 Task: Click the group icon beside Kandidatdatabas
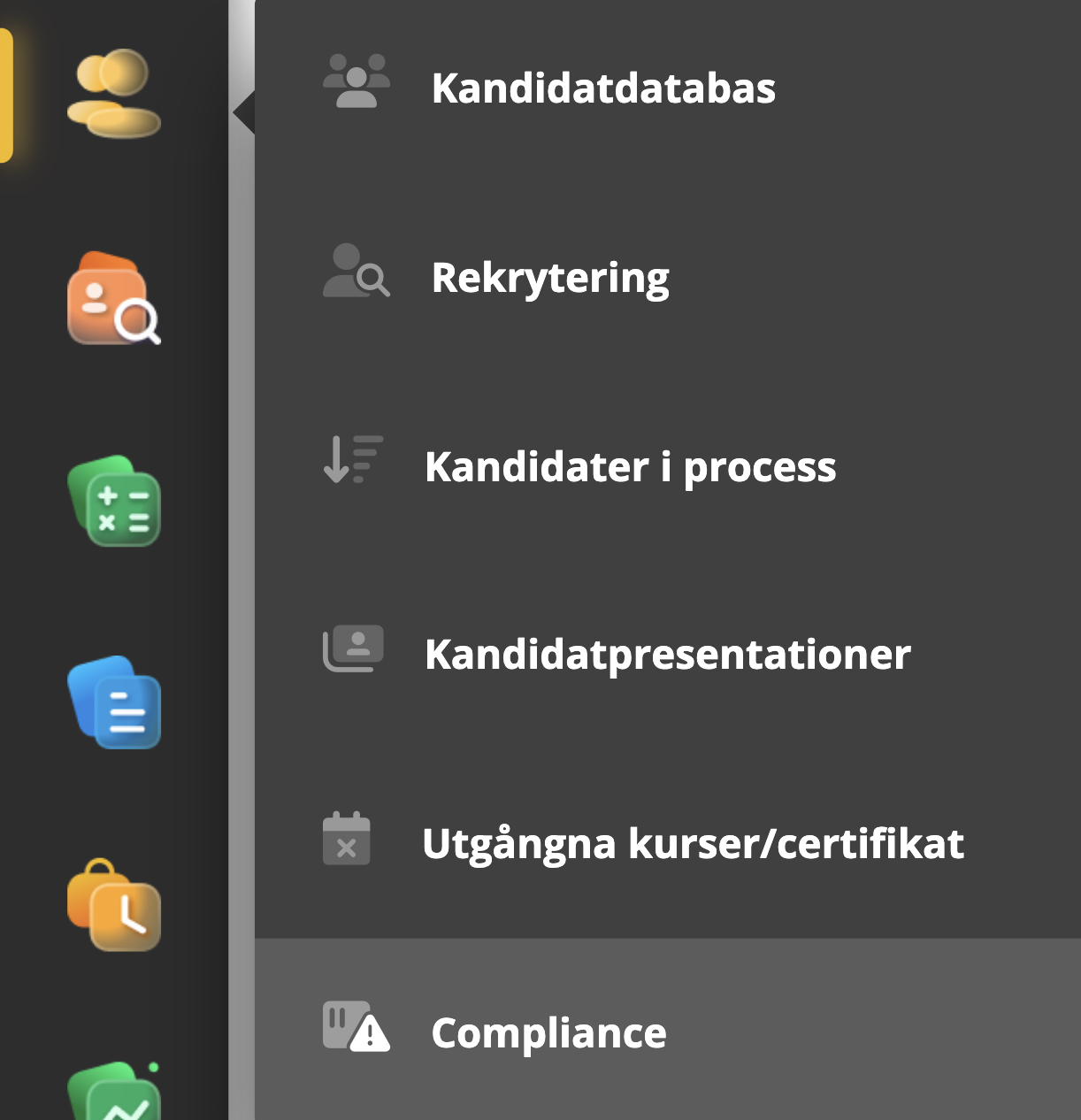point(356,81)
